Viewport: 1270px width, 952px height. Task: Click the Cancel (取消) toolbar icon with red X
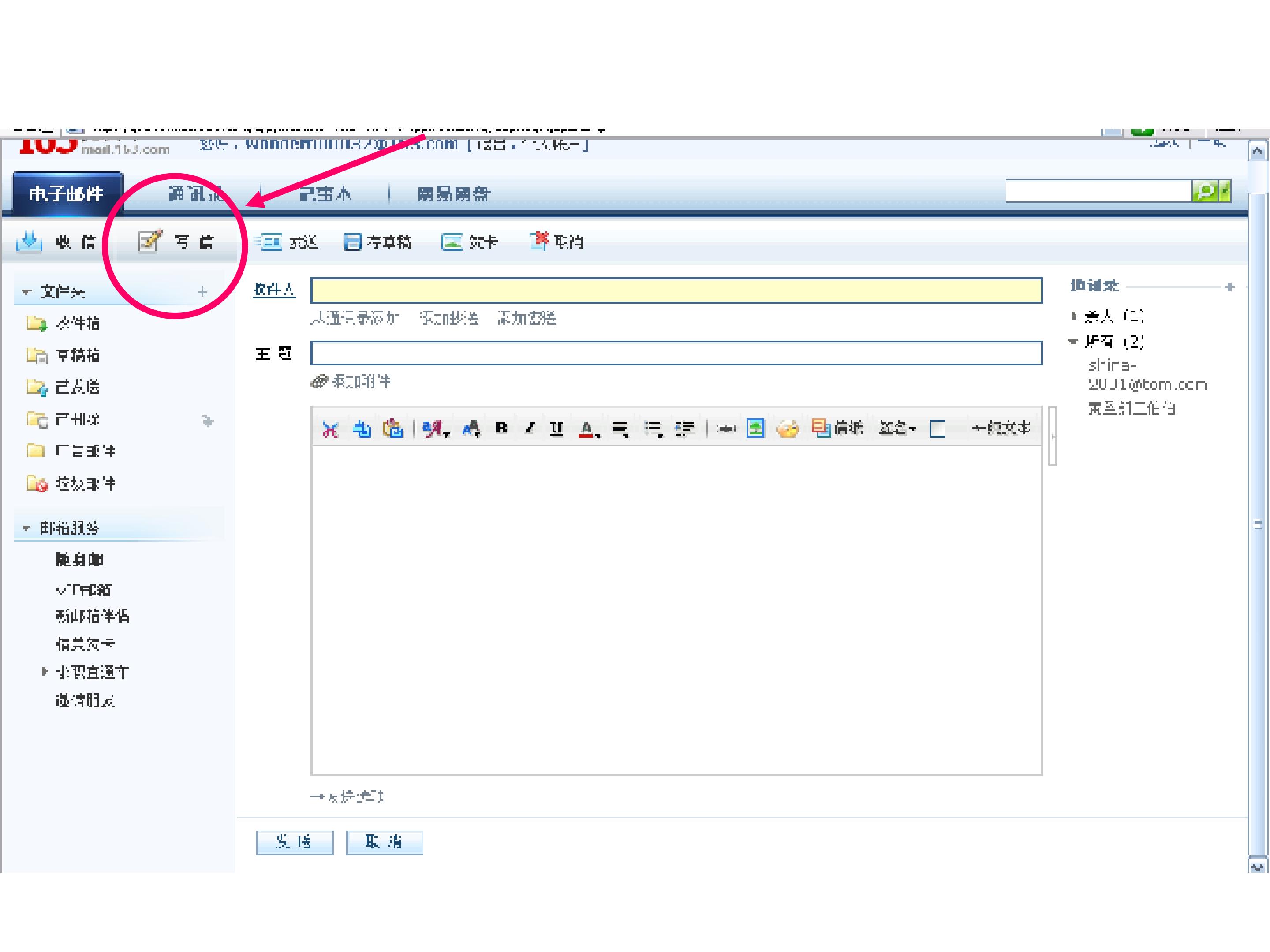pyautogui.click(x=539, y=241)
